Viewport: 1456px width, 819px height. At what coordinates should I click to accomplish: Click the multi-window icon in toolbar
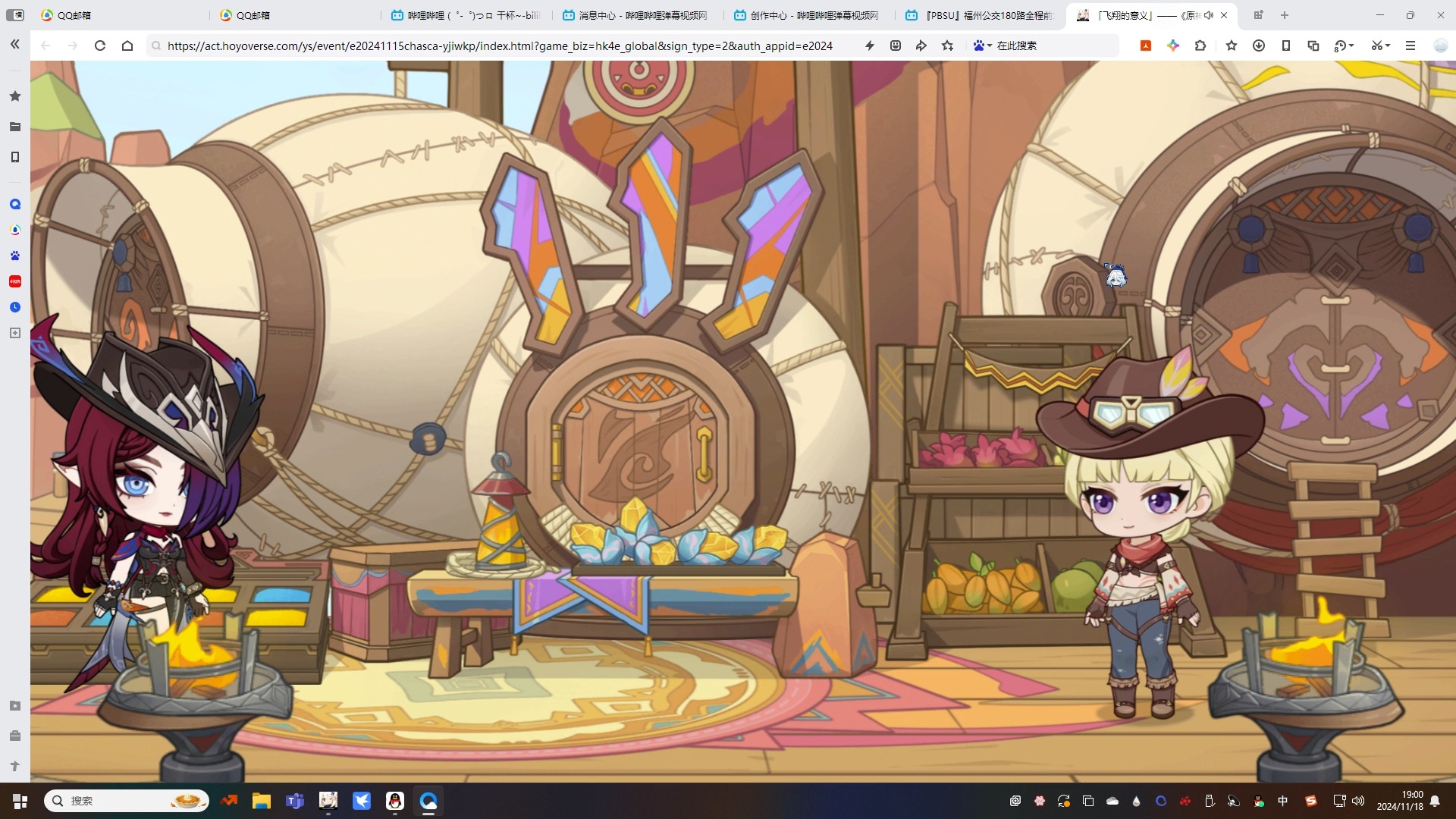pos(1313,45)
